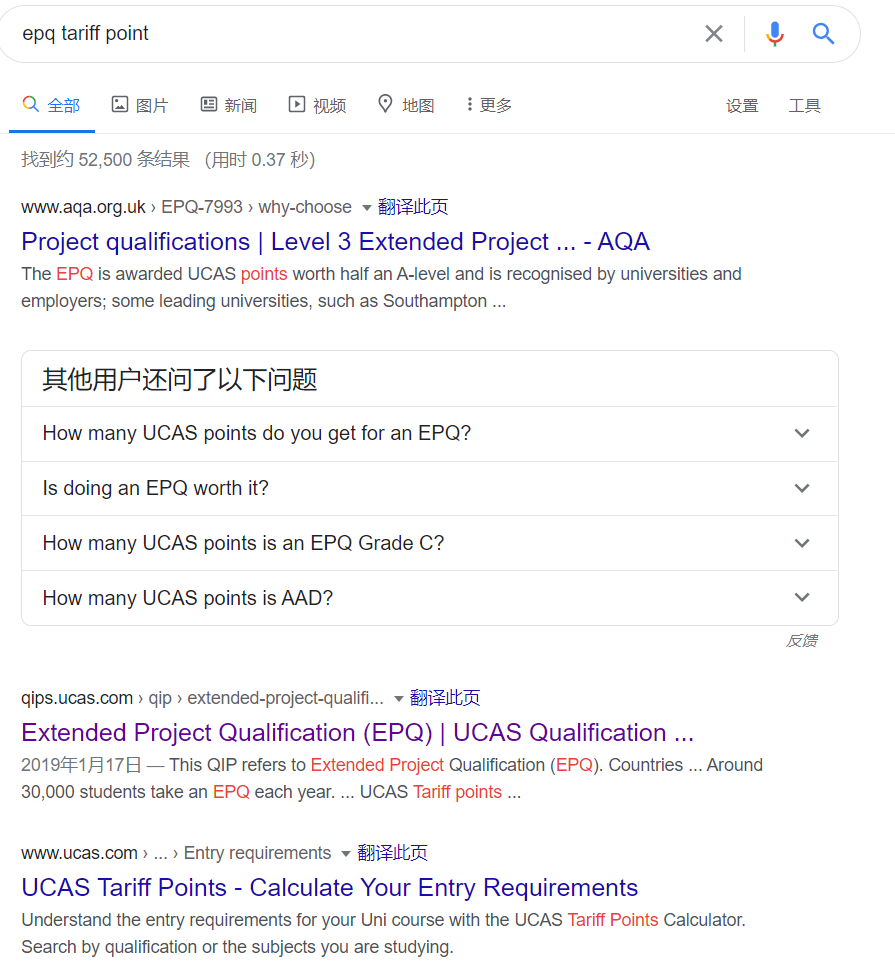Open the AQA Project qualifications result
The image size is (895, 962).
click(335, 242)
